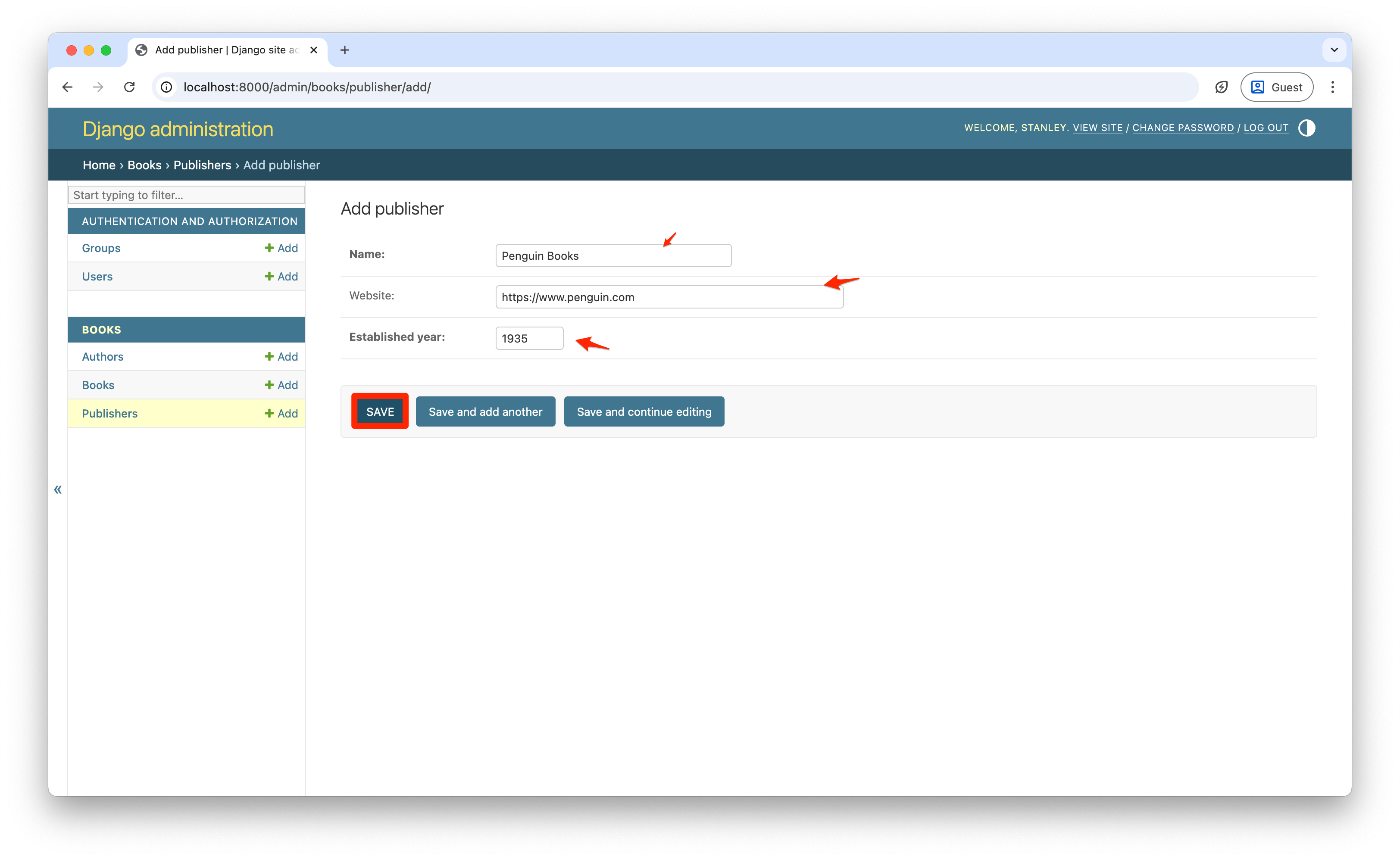1400x860 pixels.
Task: Click the browser back arrow
Action: click(x=67, y=87)
